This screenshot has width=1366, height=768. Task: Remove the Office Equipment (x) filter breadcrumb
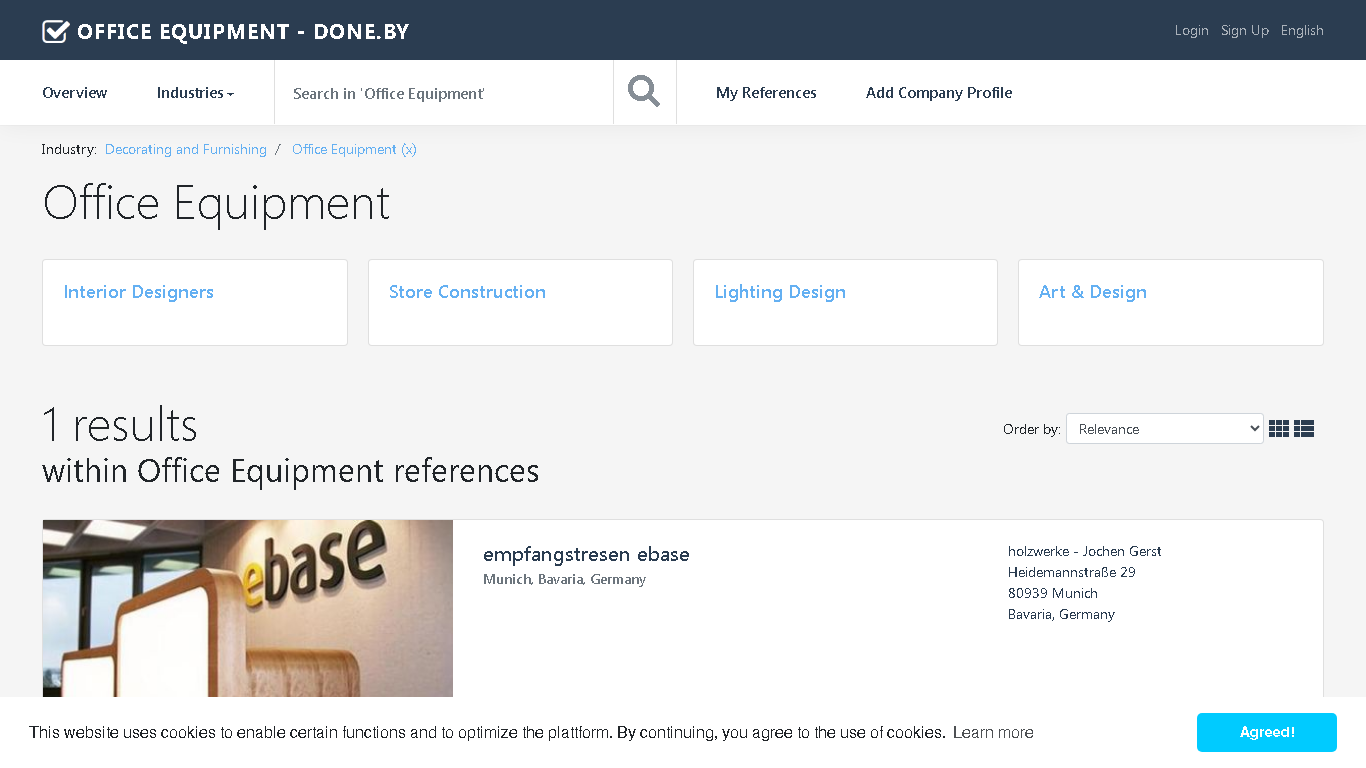click(354, 149)
